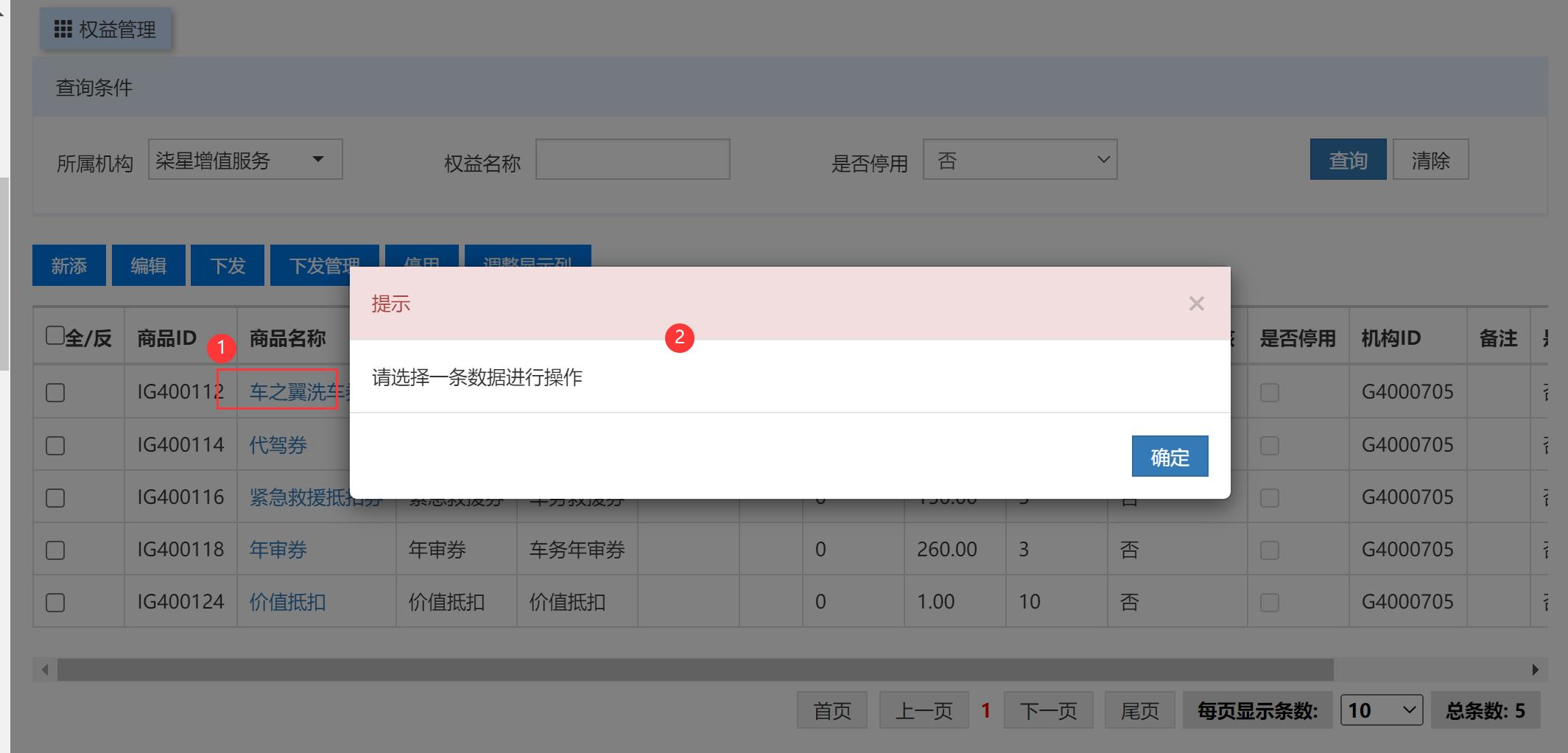Image resolution: width=1568 pixels, height=753 pixels.
Task: Click the 编辑 button
Action: 148,265
